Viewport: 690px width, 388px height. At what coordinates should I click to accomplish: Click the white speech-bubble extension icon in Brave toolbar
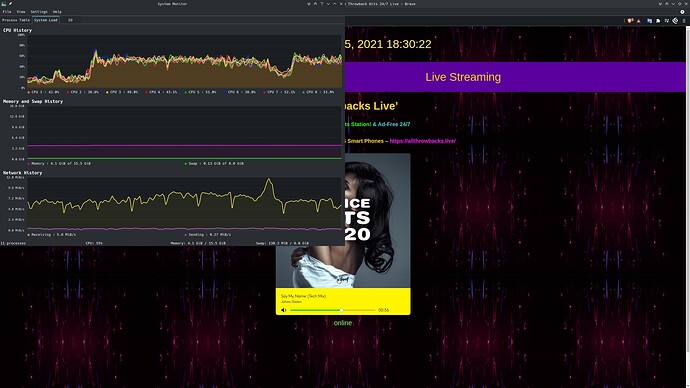pyautogui.click(x=658, y=20)
